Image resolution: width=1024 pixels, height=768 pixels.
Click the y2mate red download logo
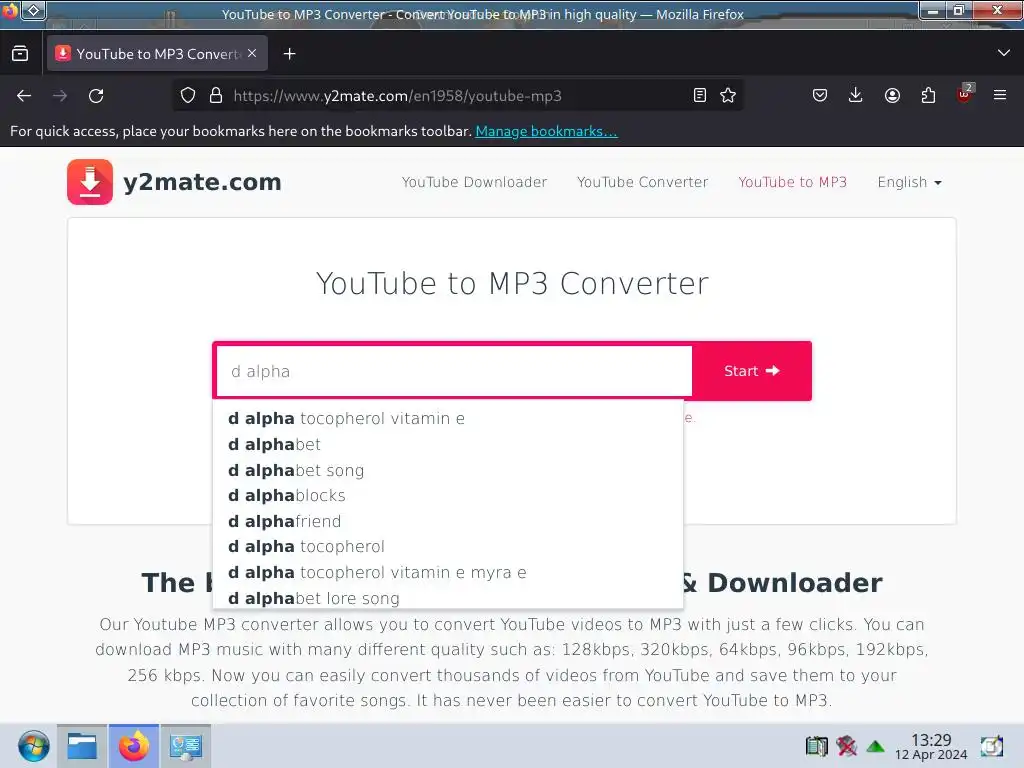click(x=89, y=182)
